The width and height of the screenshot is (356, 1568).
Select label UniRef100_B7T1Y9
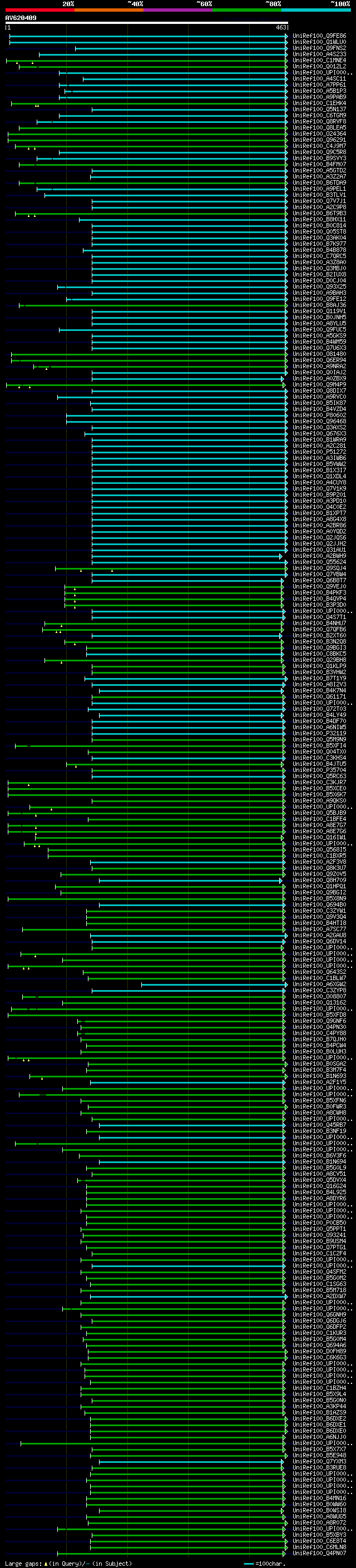pyautogui.click(x=319, y=678)
